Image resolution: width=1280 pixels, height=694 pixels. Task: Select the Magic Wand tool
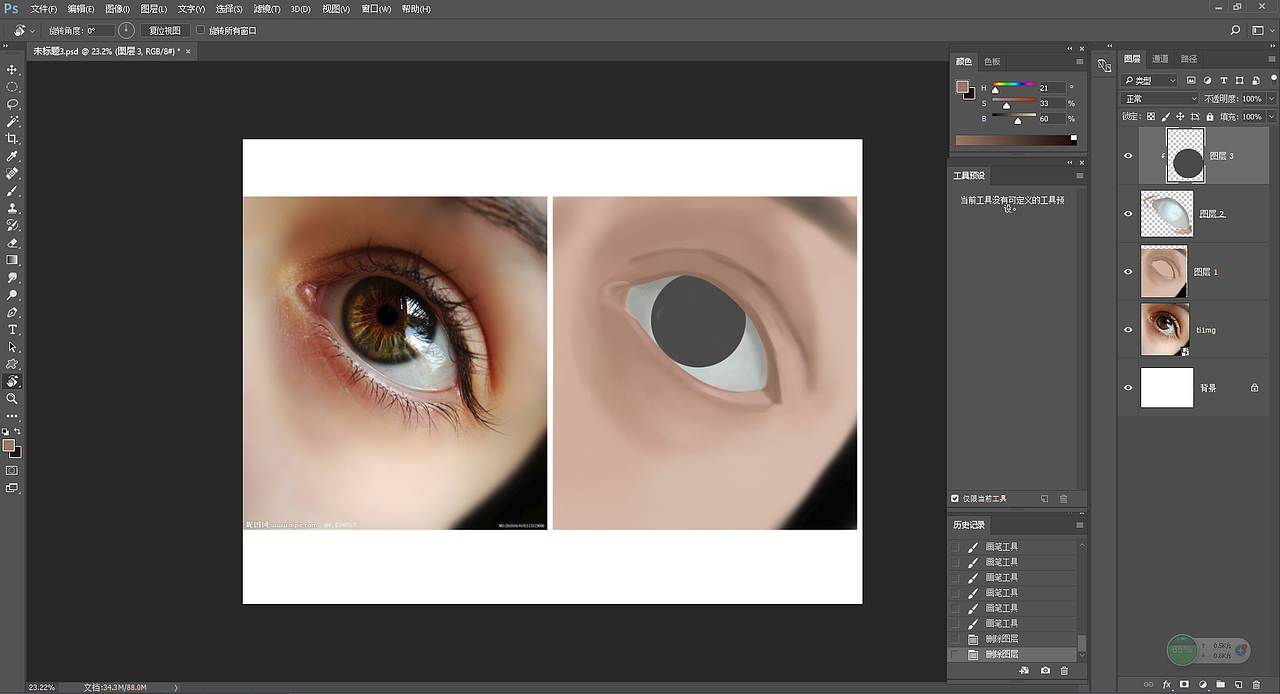coord(13,122)
